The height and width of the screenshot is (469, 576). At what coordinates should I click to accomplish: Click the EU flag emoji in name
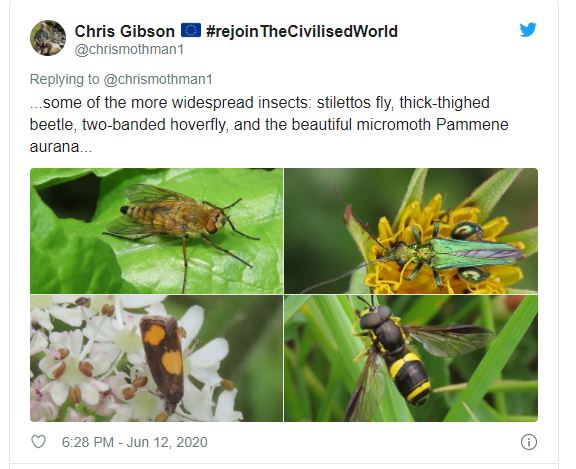[x=191, y=30]
